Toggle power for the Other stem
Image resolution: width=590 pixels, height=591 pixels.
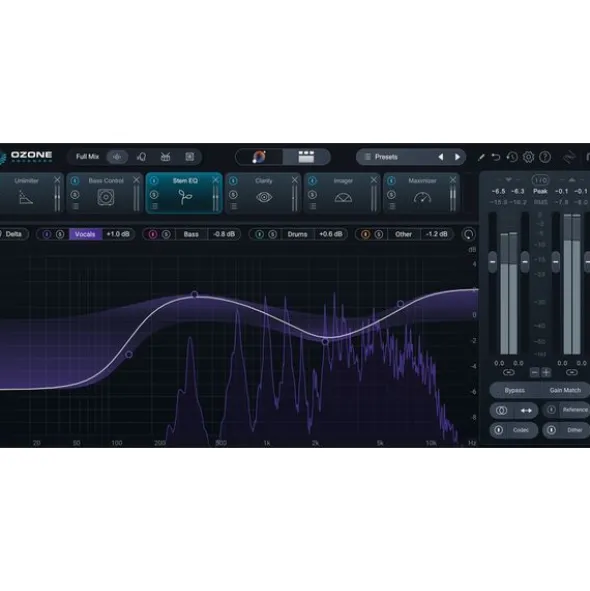pyautogui.click(x=365, y=234)
